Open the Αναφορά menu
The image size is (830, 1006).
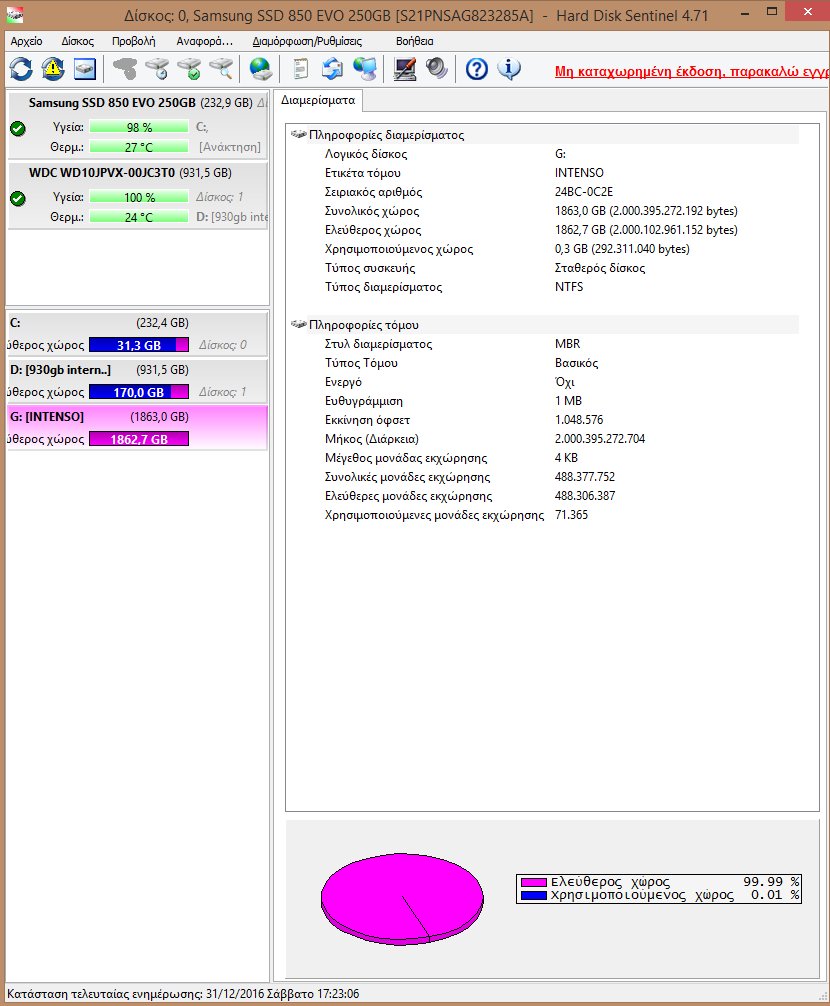click(205, 41)
